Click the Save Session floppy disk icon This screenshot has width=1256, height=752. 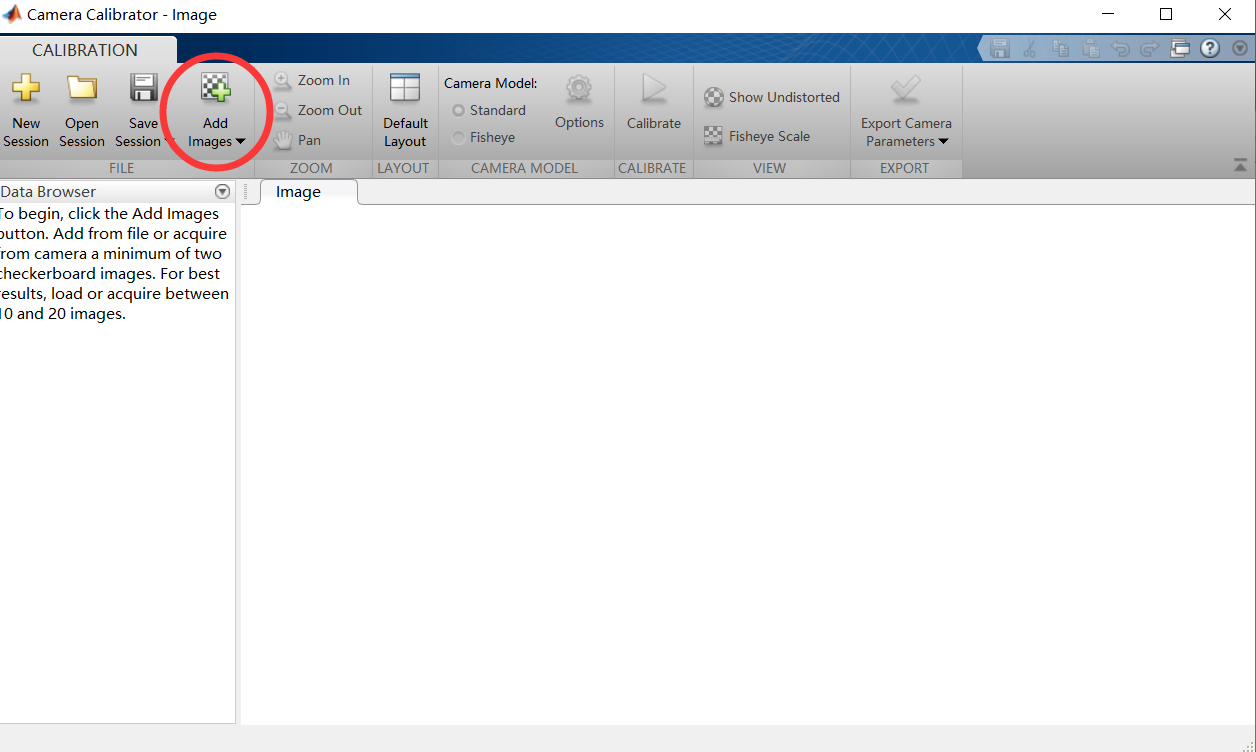(x=144, y=88)
